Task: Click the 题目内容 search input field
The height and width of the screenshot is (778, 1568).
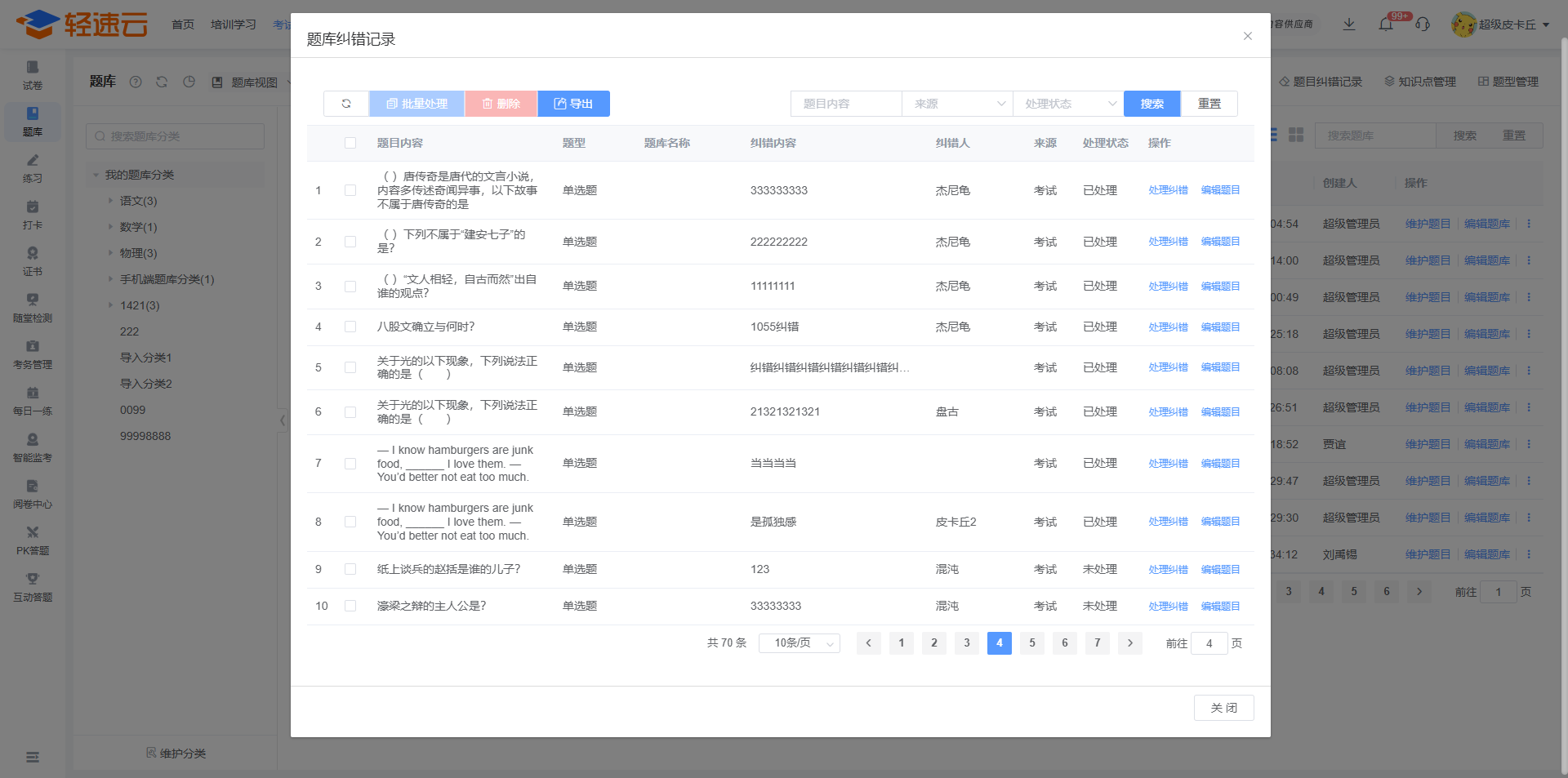Action: pos(846,104)
